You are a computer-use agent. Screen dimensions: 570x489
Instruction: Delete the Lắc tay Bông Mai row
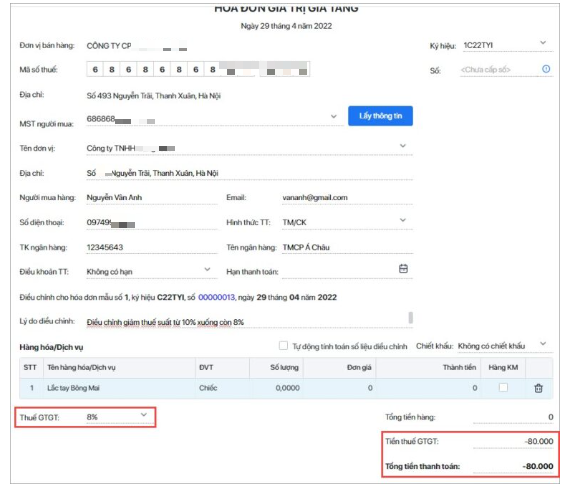[x=538, y=388]
